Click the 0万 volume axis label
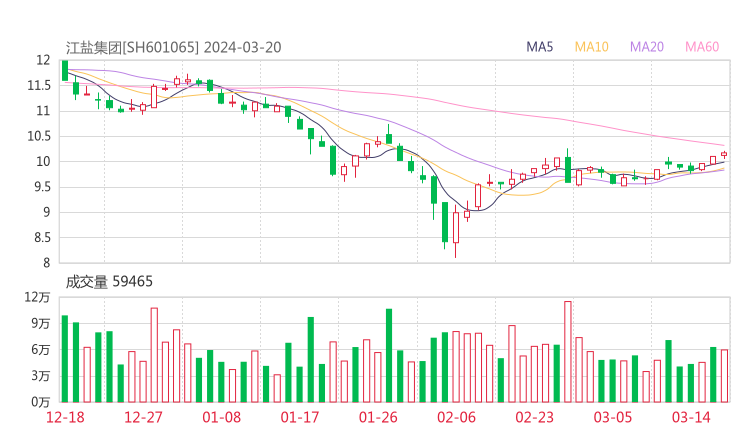This screenshot has height=440, width=740. tap(41, 402)
